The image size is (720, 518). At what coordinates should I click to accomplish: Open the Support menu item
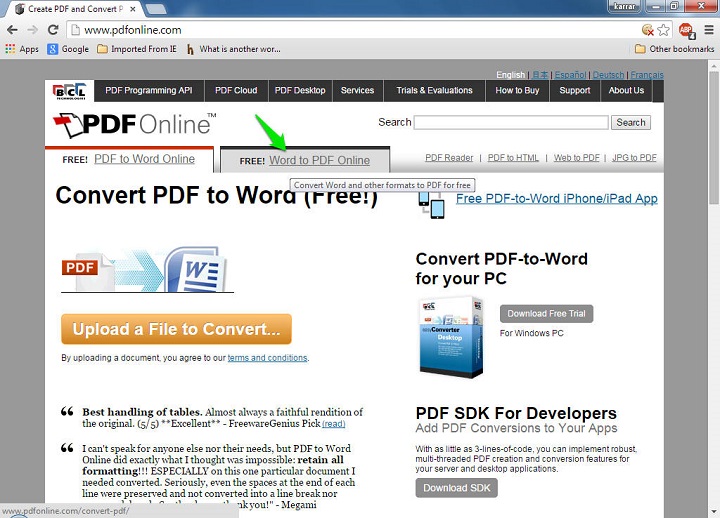pyautogui.click(x=574, y=90)
